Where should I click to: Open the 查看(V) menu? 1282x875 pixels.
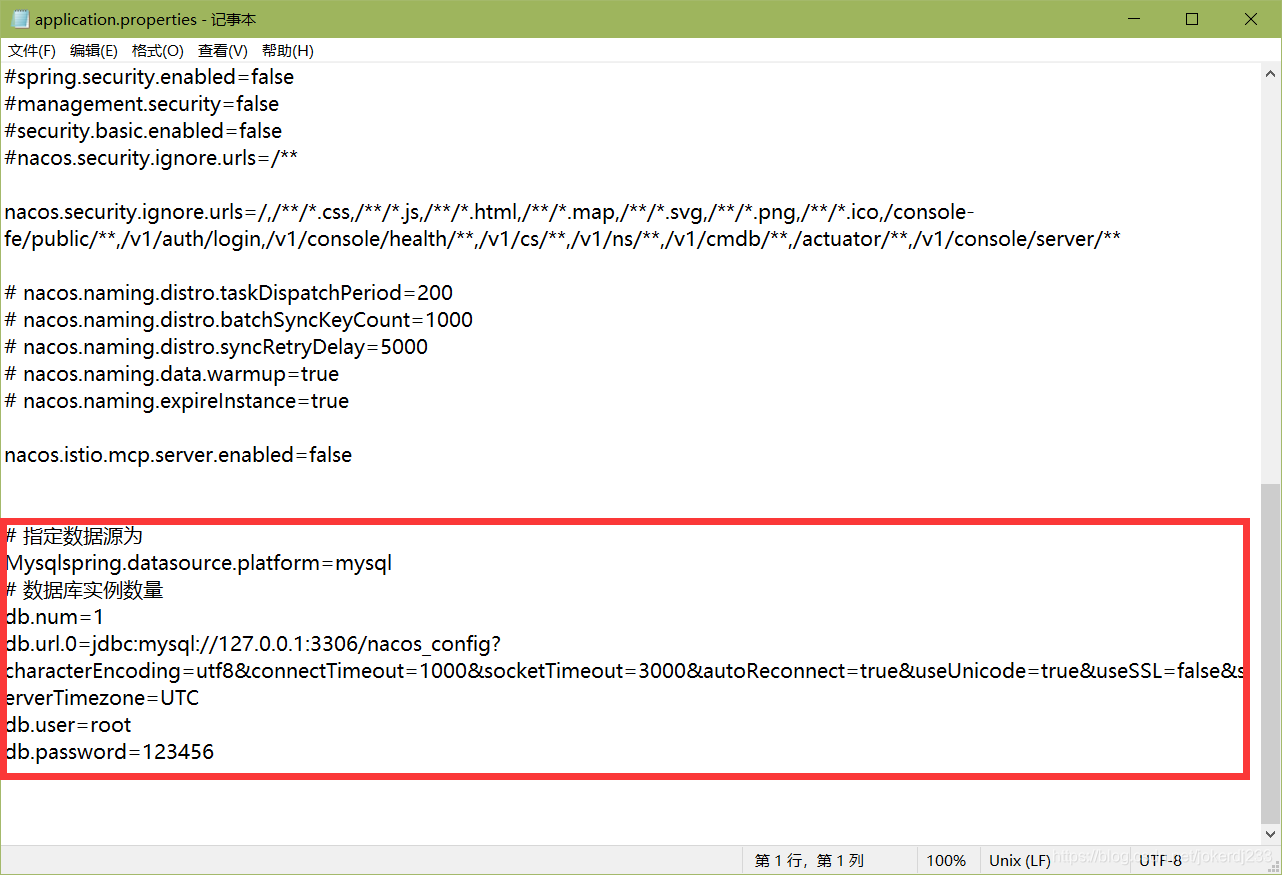(x=223, y=51)
